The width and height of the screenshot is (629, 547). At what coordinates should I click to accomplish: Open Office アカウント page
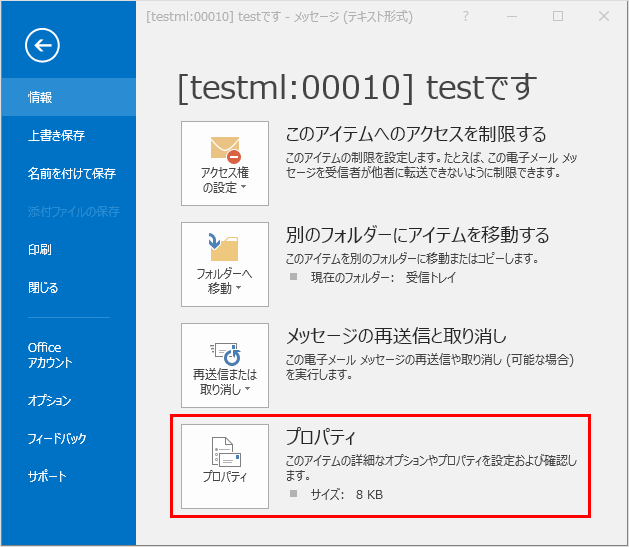point(50,355)
